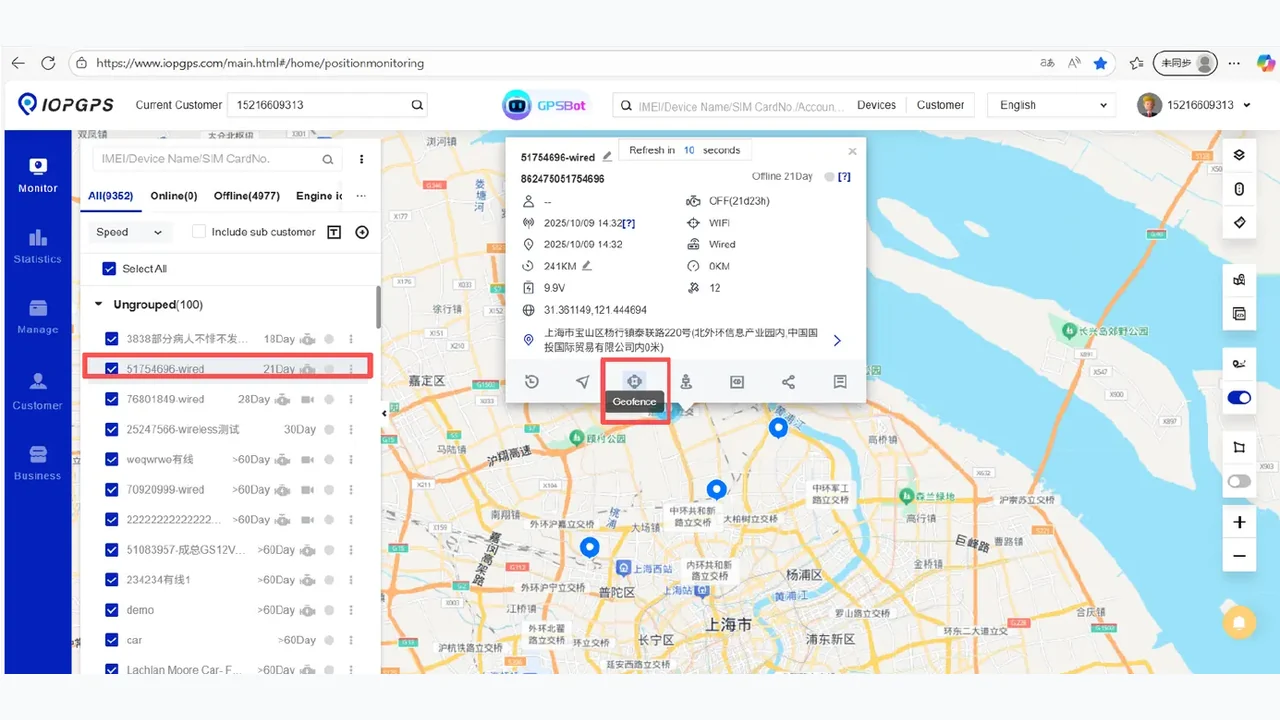
Task: Uncheck the 51754696-wired device checkbox
Action: (x=112, y=369)
